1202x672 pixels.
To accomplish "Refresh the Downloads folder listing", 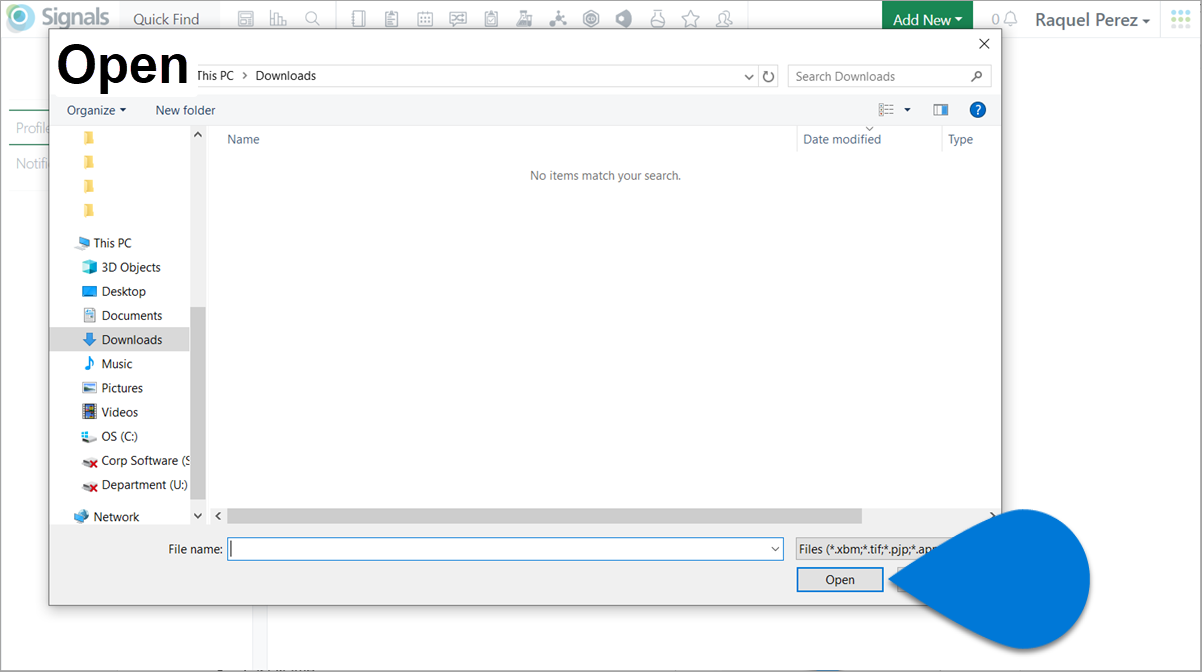I will [768, 76].
